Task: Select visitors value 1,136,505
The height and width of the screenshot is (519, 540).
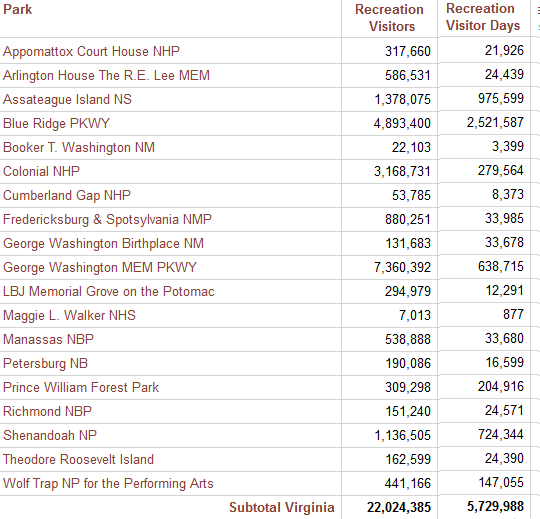Action: pyautogui.click(x=403, y=436)
